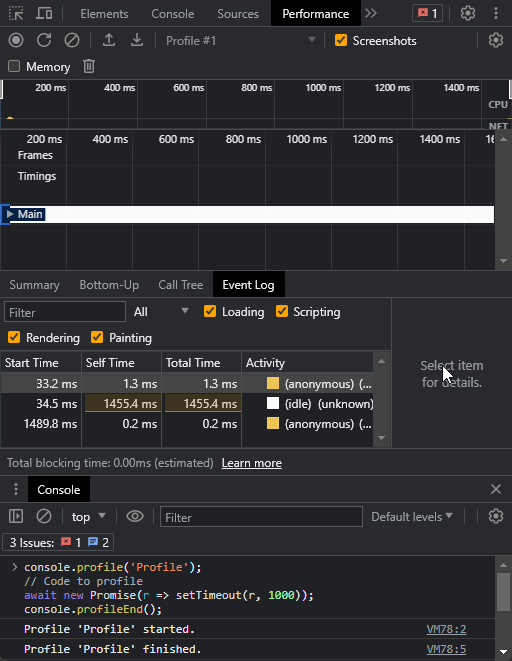Viewport: 512px width, 661px height.
Task: Open the issues counter badge showing 1
Action: pyautogui.click(x=427, y=13)
